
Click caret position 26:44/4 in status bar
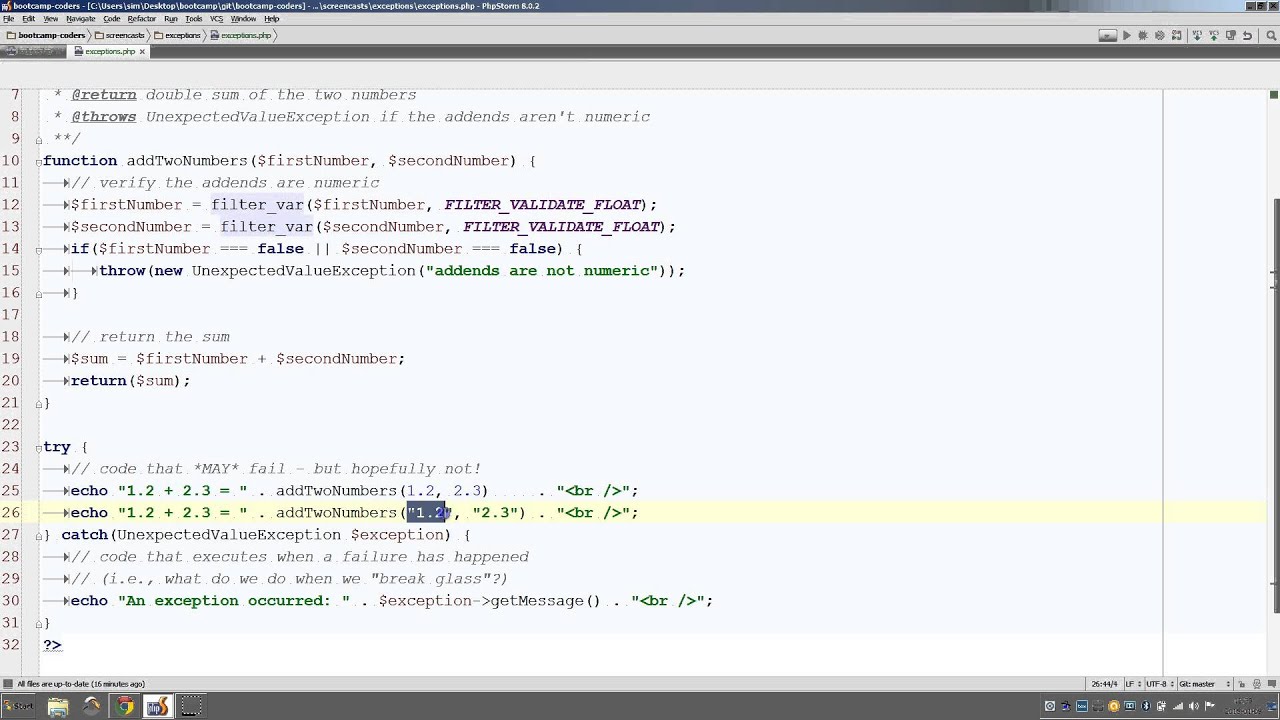click(1105, 684)
